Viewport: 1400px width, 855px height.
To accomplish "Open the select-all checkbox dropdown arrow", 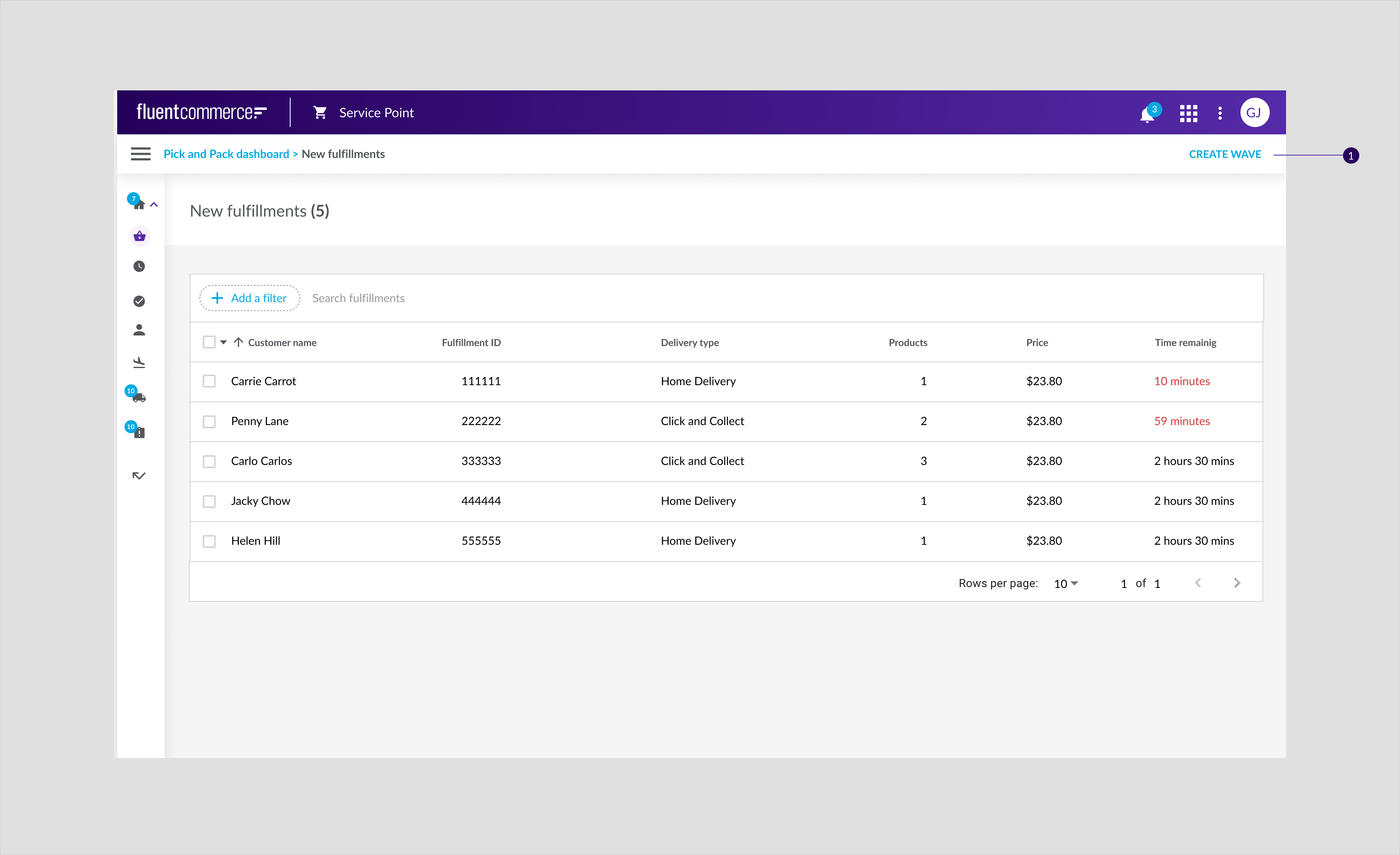I will point(223,342).
